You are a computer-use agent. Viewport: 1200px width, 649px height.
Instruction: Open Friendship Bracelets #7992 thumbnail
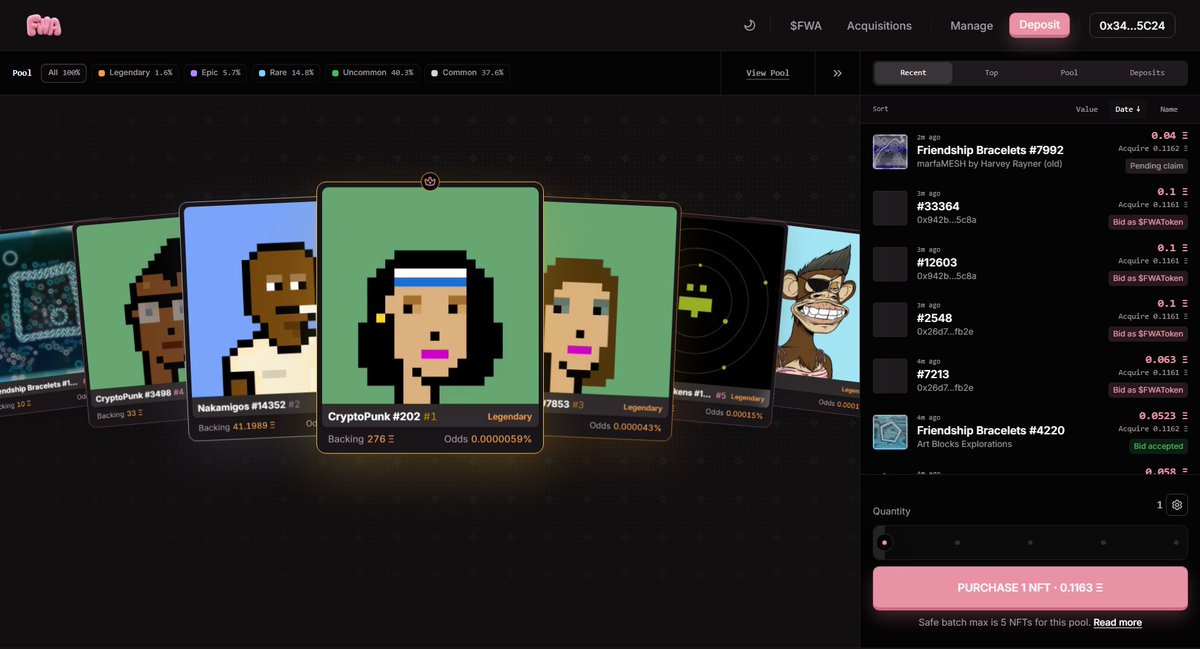pos(890,152)
